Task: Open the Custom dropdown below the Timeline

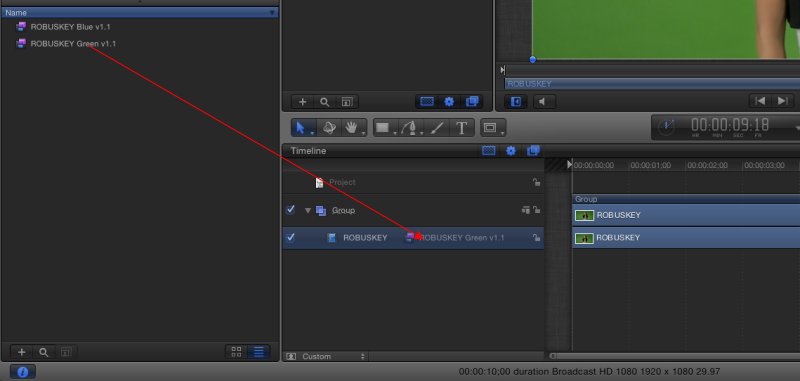Action: [333, 357]
